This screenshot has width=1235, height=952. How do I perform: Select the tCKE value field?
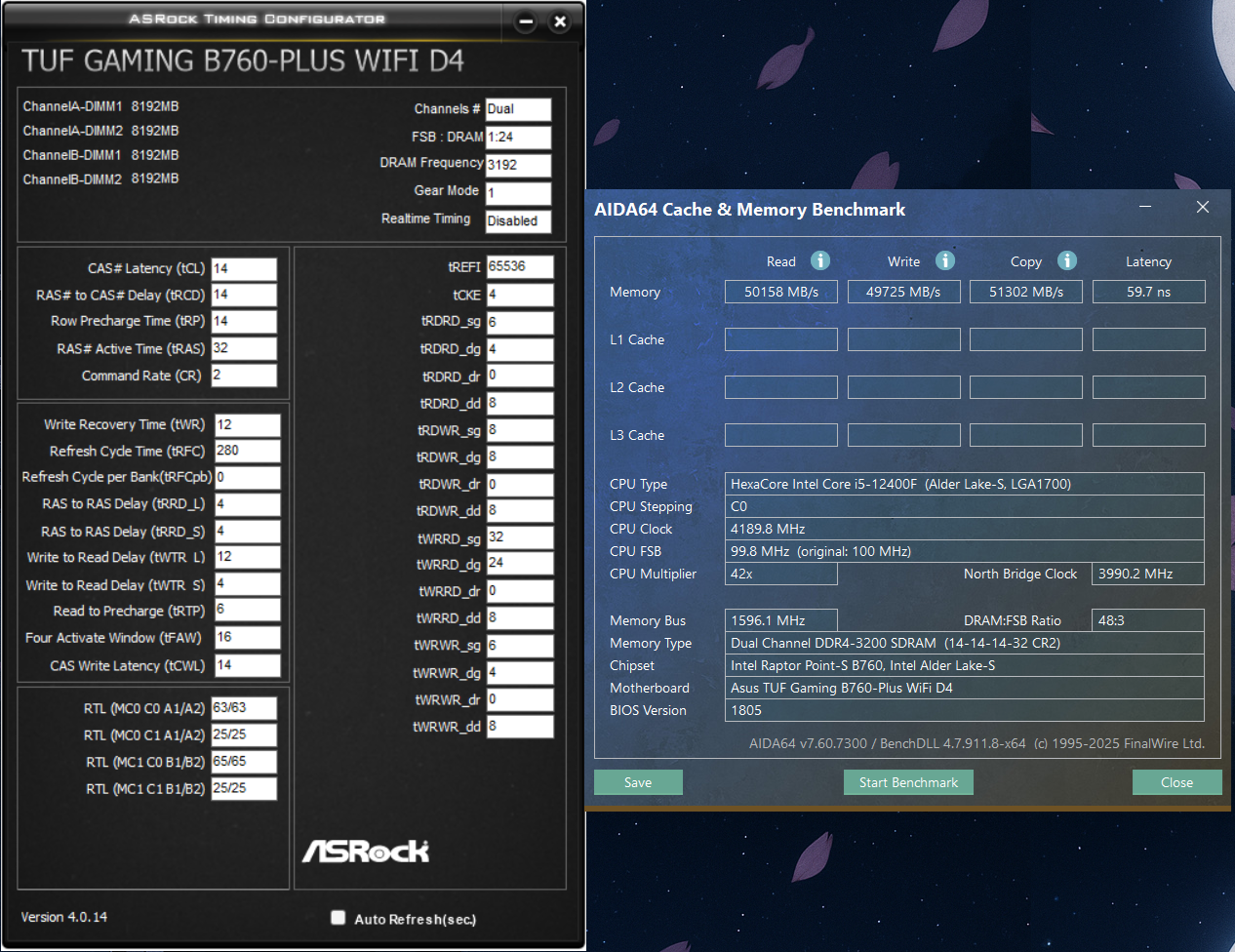521,295
